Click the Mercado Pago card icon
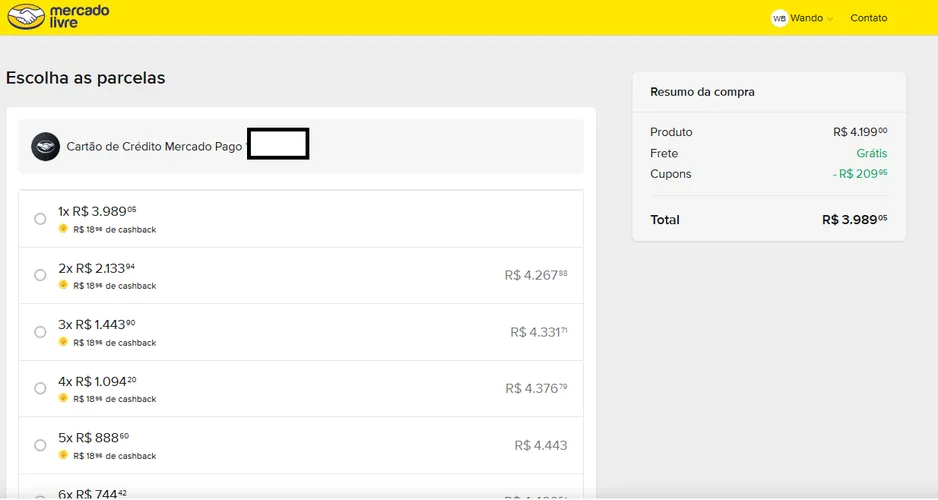 (45, 147)
